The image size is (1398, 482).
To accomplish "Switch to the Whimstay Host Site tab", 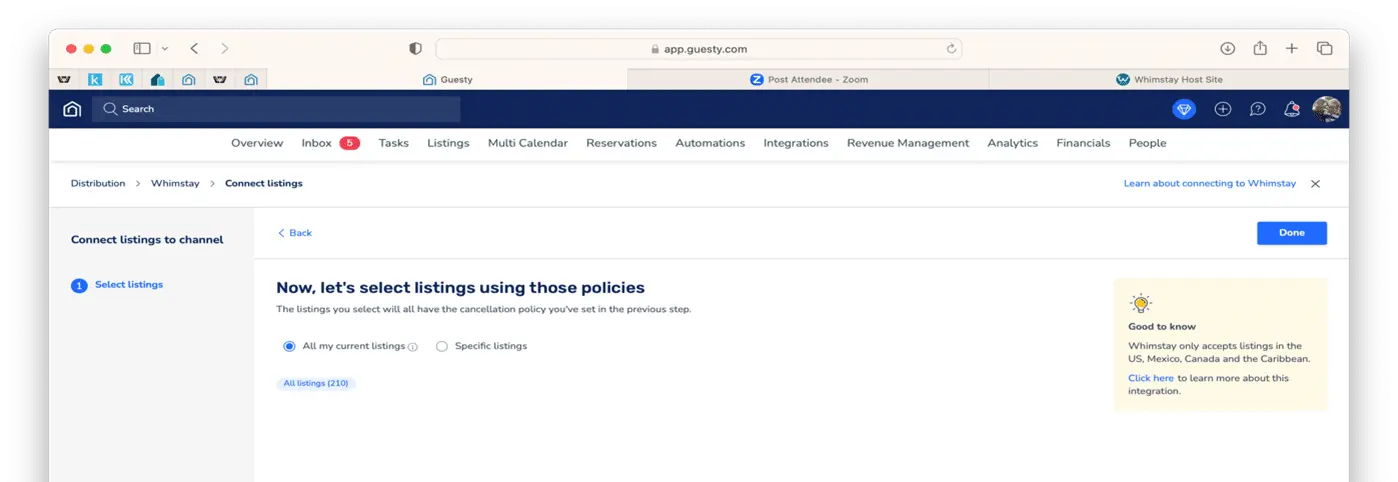I will click(1168, 79).
